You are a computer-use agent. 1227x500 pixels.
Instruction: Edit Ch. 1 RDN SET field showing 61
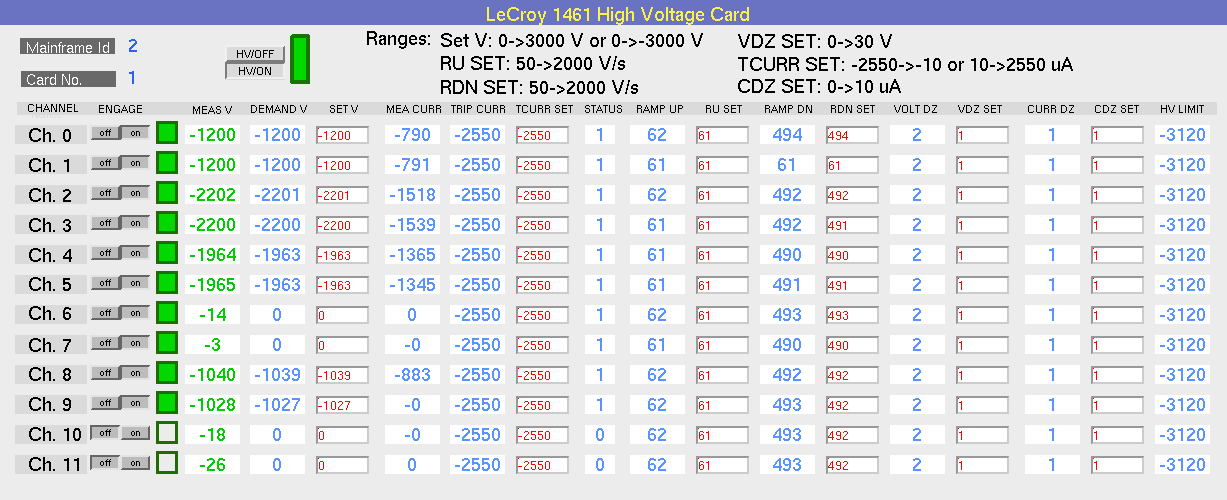pos(851,165)
